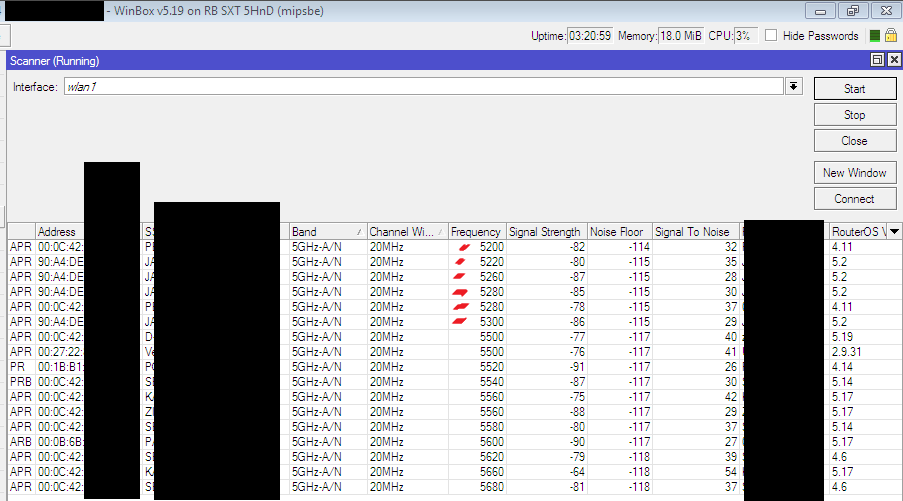The height and width of the screenshot is (501, 903).
Task: Minimize the WinBox window
Action: 821,11
